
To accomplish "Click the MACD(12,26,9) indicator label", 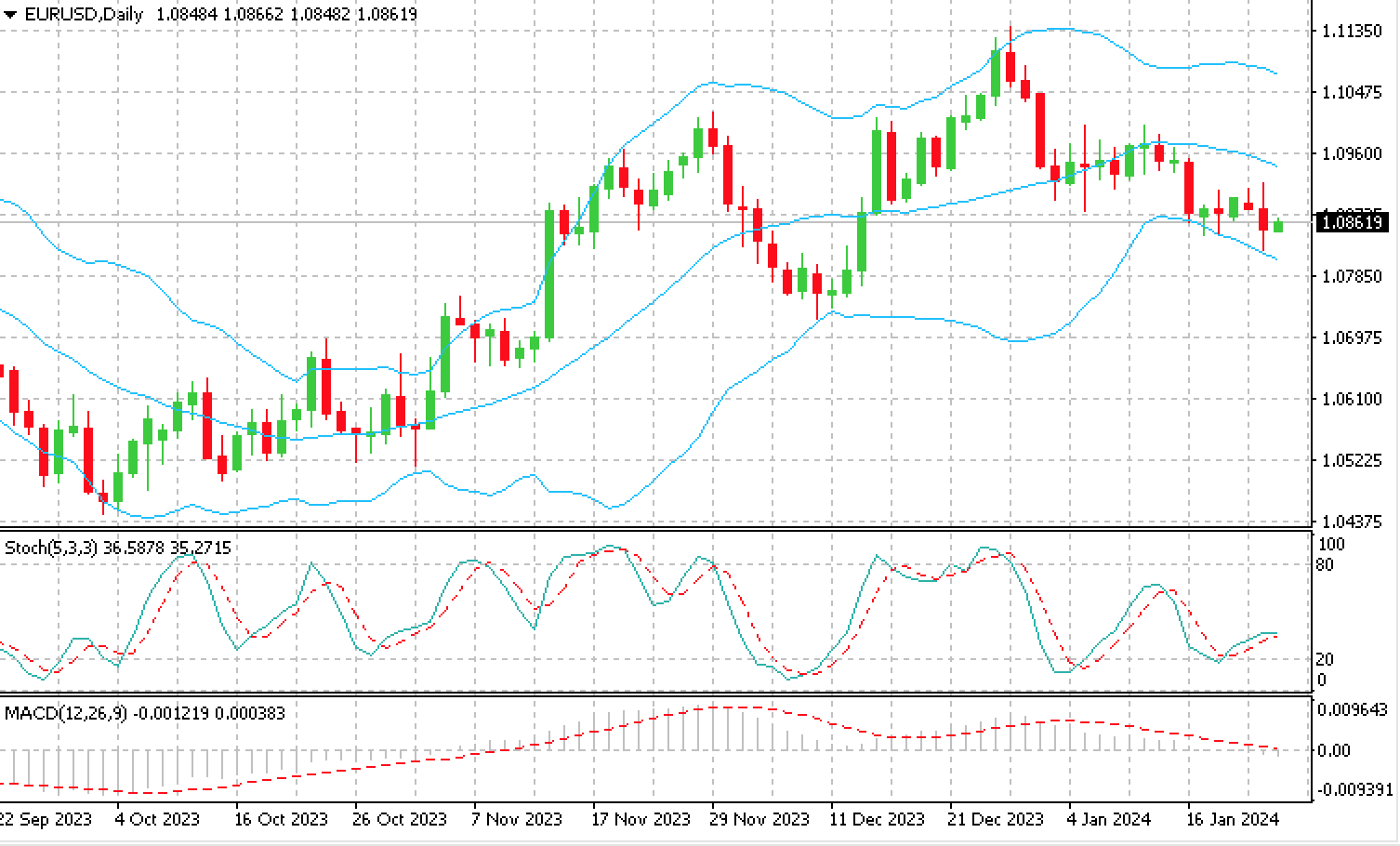I will 65,713.
